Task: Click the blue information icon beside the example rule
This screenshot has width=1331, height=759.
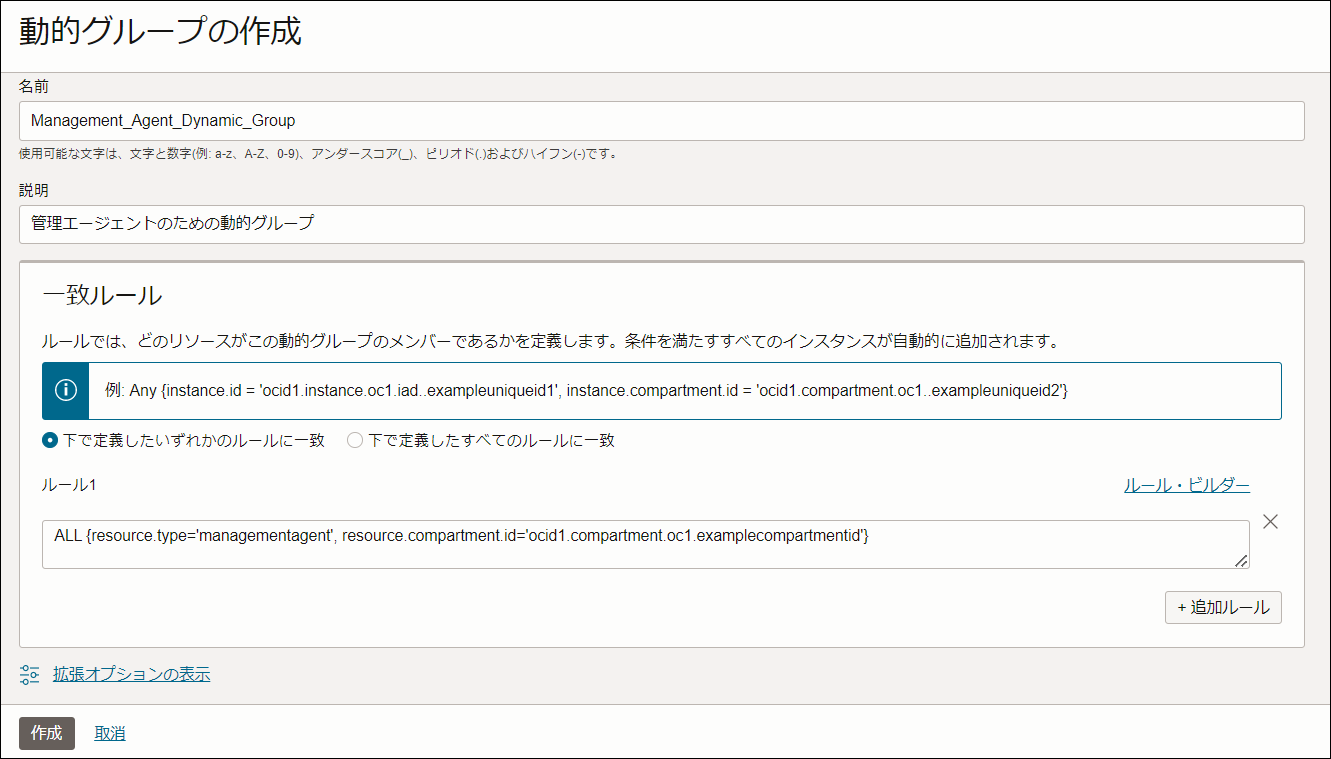Action: click(65, 391)
